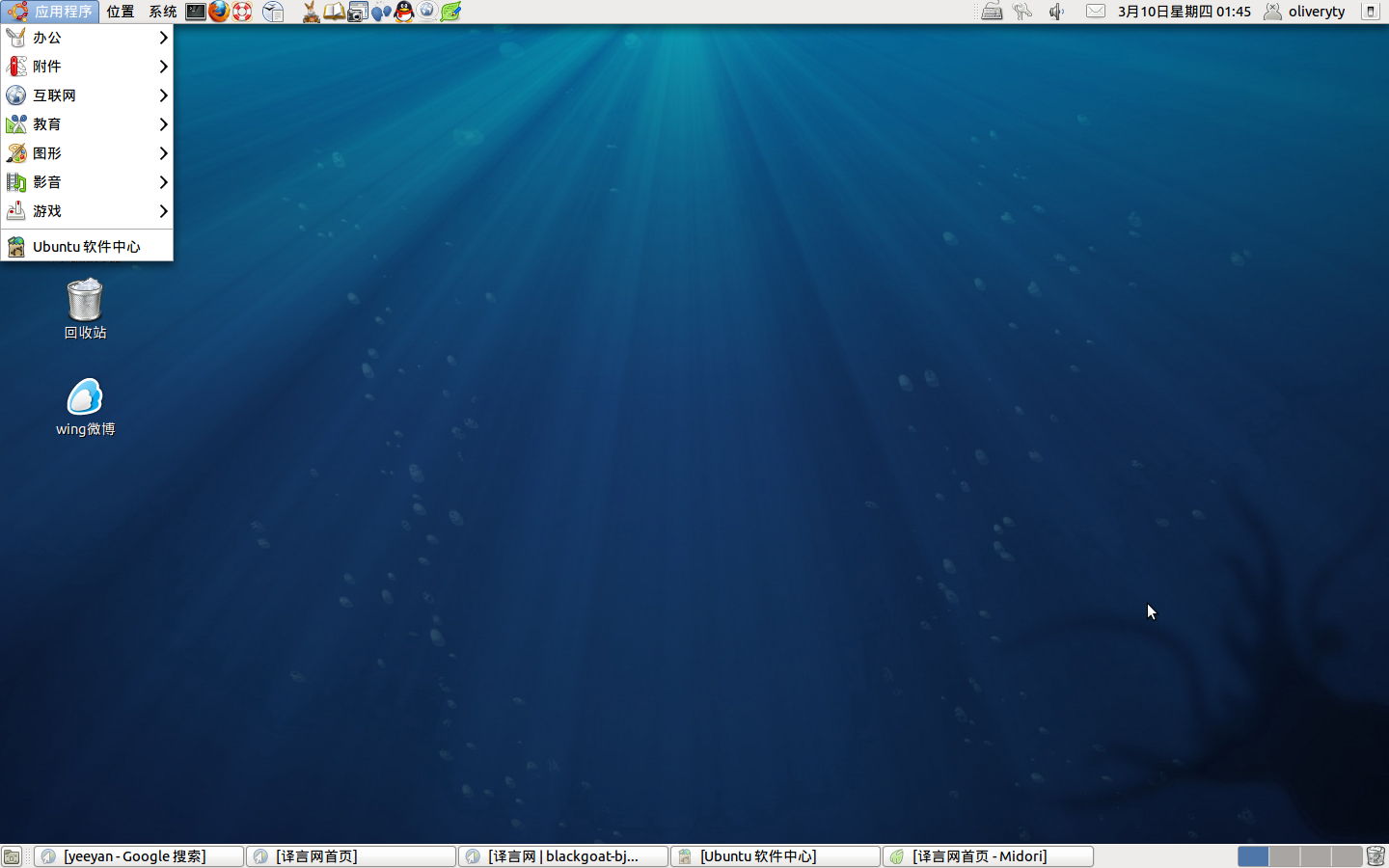Click the Ubuntu logo on 应用程序 menu

(17, 12)
